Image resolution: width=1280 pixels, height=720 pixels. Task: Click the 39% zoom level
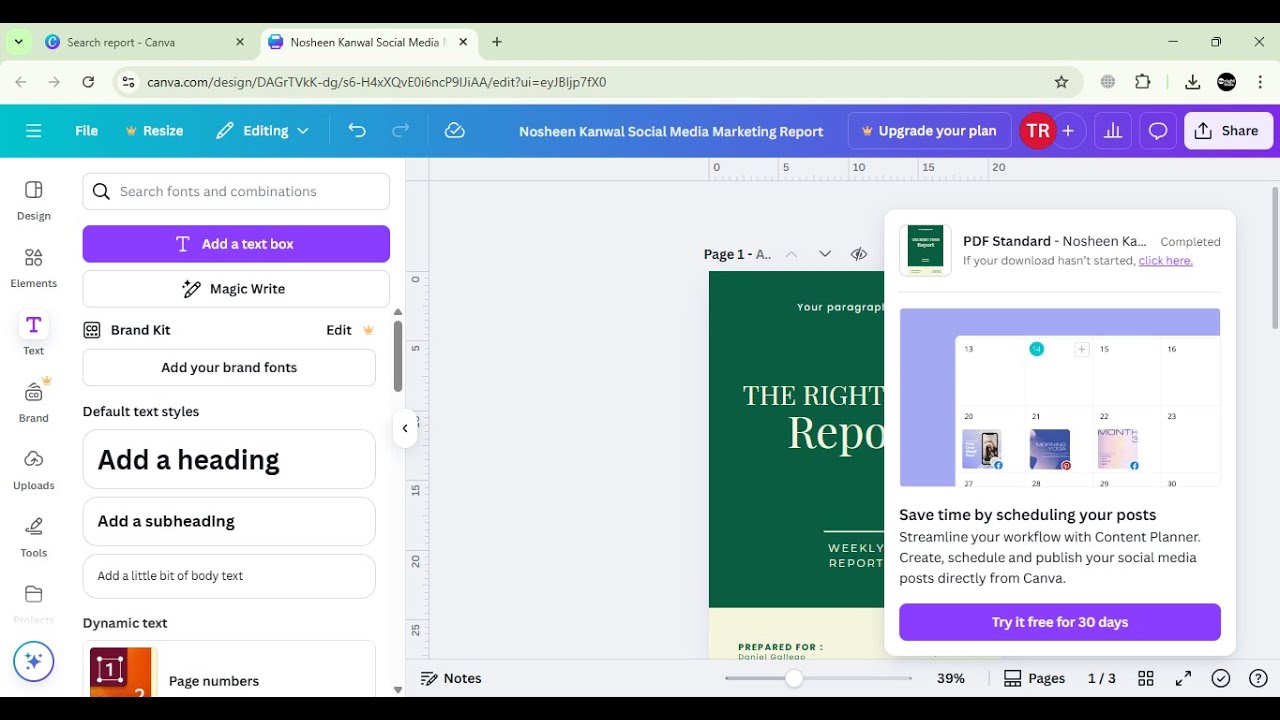point(951,678)
